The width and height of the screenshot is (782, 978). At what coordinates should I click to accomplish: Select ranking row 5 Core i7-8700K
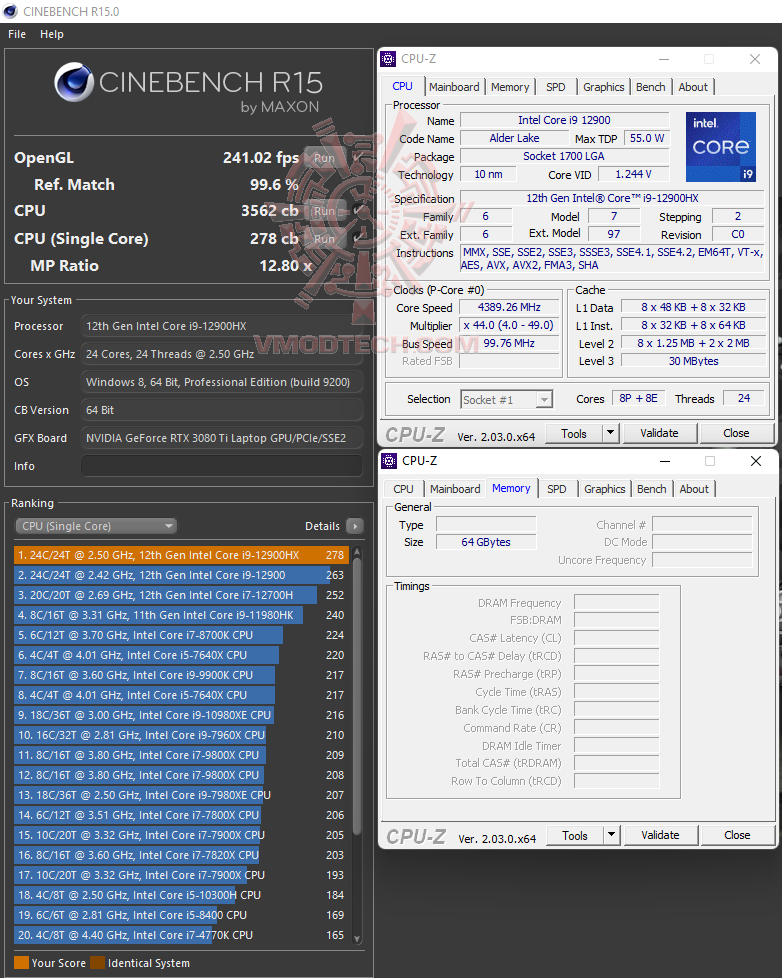click(x=181, y=635)
